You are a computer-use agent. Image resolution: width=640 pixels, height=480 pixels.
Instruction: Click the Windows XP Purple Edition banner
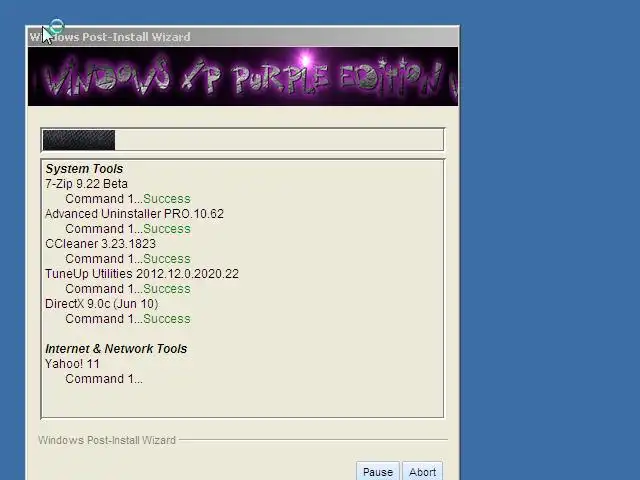click(243, 77)
